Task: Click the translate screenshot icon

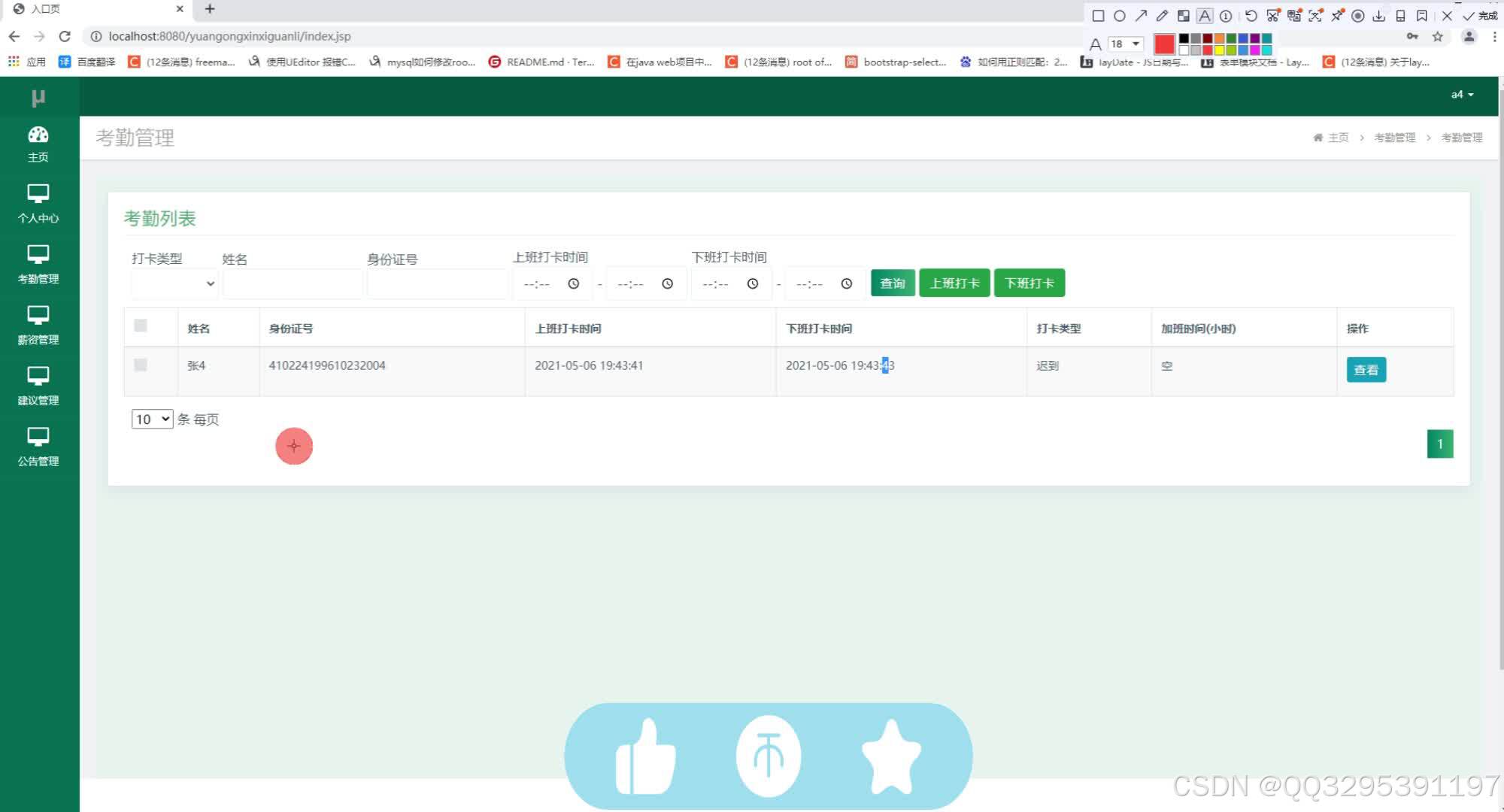Action: click(1294, 16)
